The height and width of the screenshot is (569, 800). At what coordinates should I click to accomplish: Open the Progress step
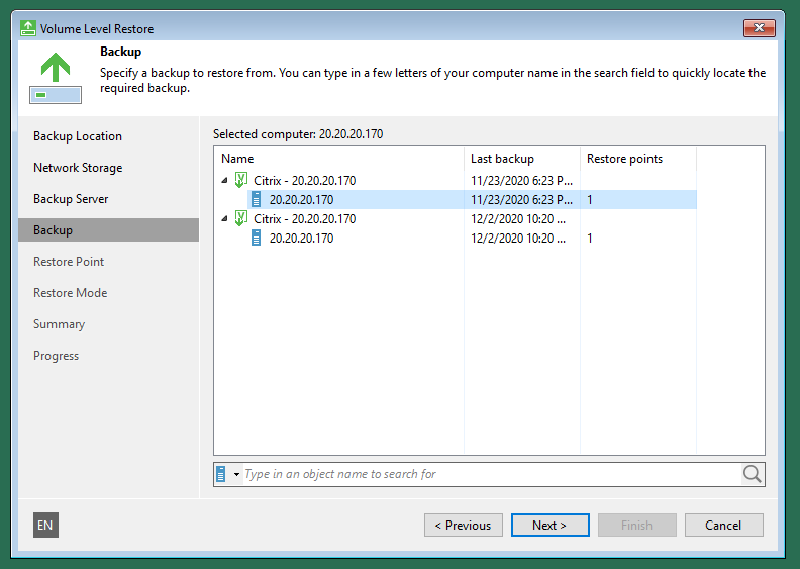[56, 356]
